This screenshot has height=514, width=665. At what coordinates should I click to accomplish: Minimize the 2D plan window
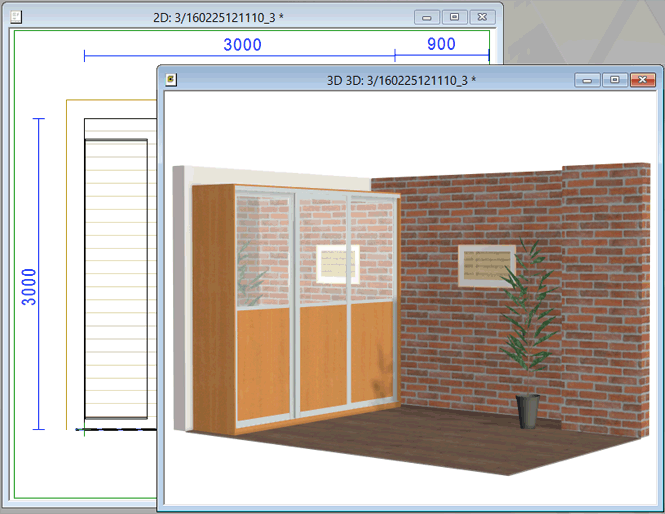pyautogui.click(x=428, y=17)
